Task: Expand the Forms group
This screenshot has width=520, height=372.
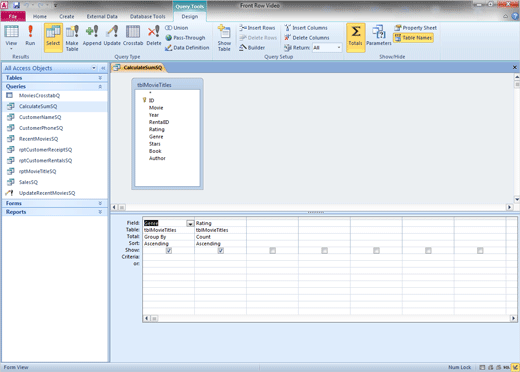Action: coord(55,203)
